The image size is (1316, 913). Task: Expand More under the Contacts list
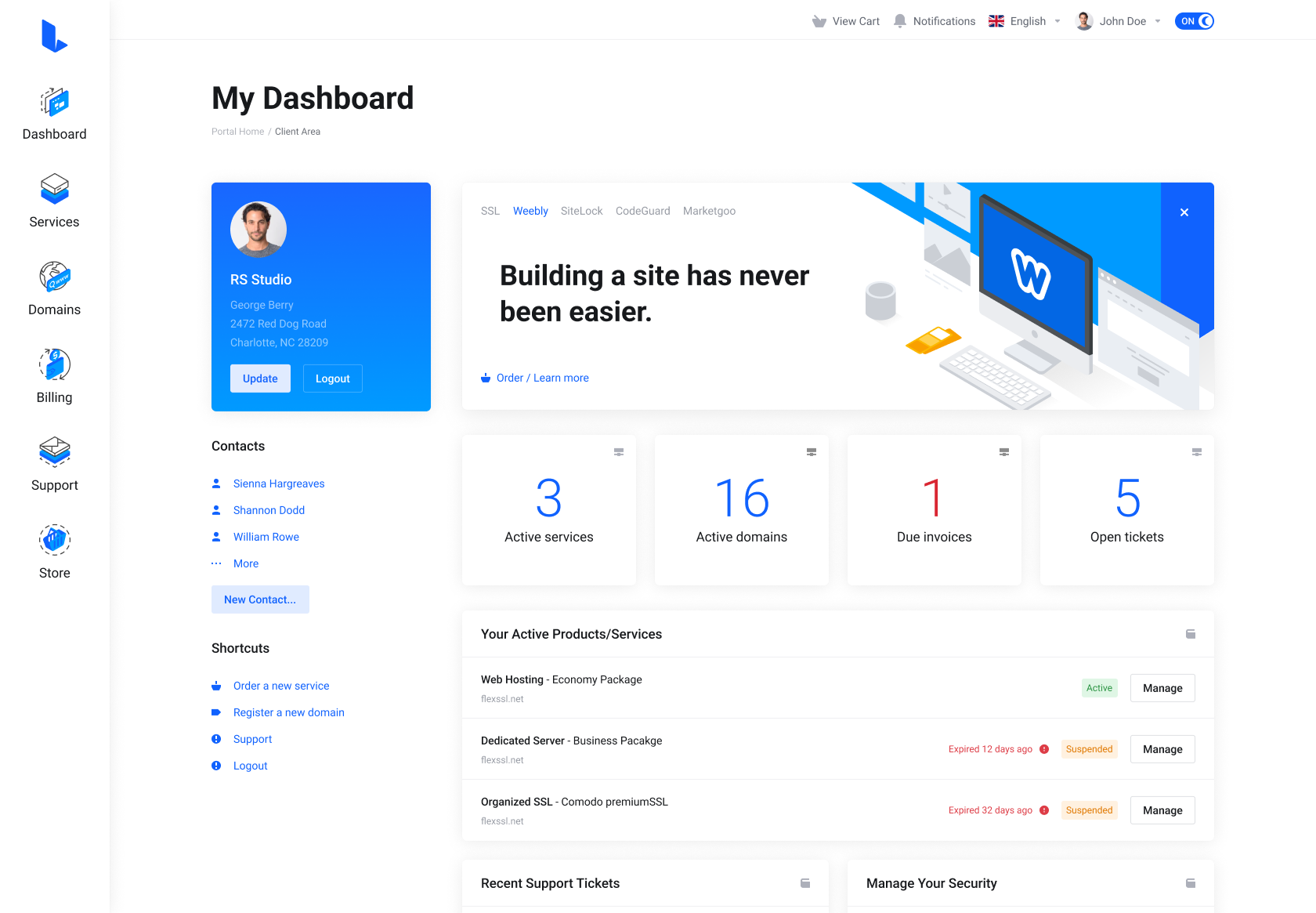tap(245, 563)
